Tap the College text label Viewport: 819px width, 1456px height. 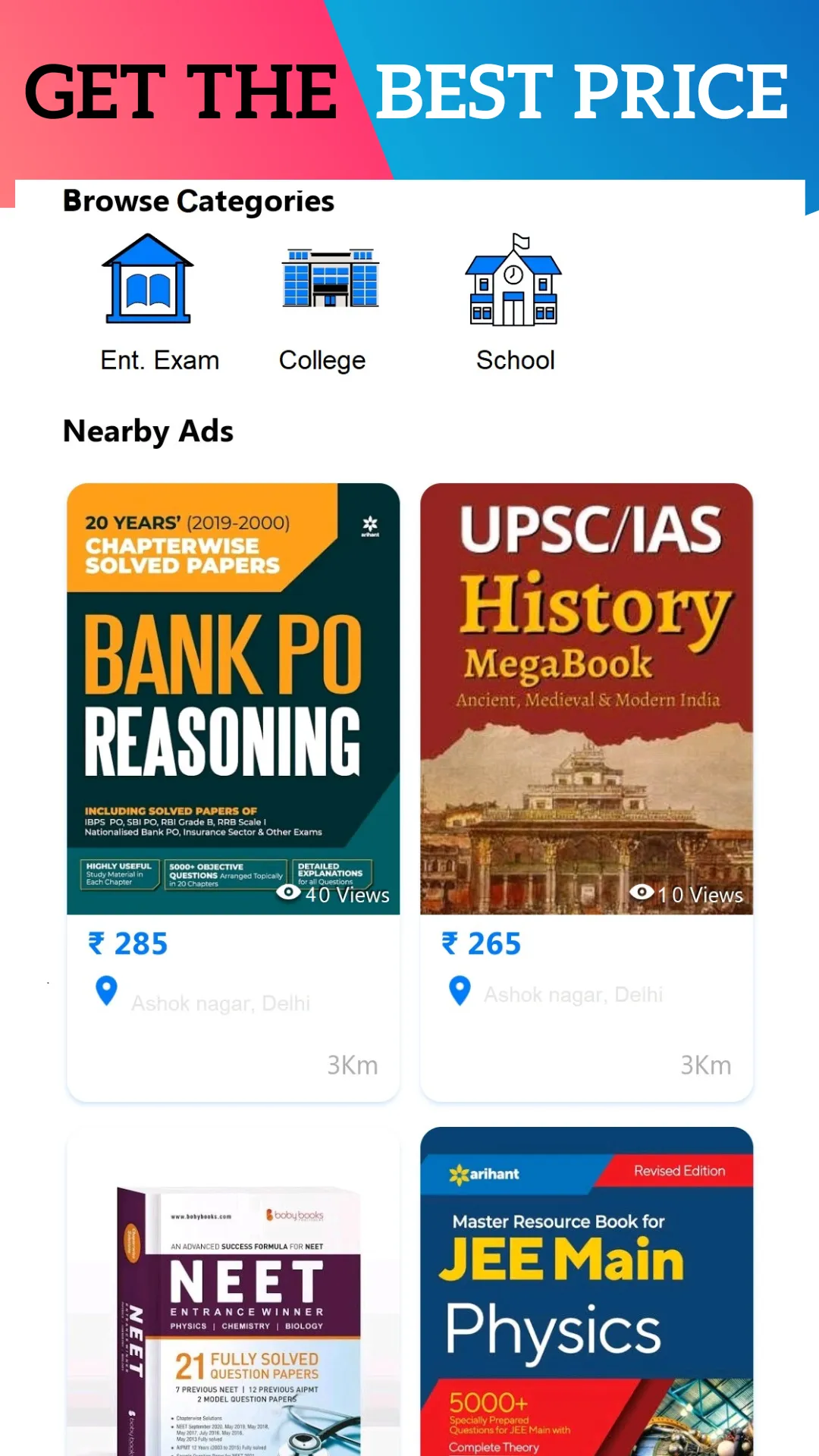tap(322, 361)
